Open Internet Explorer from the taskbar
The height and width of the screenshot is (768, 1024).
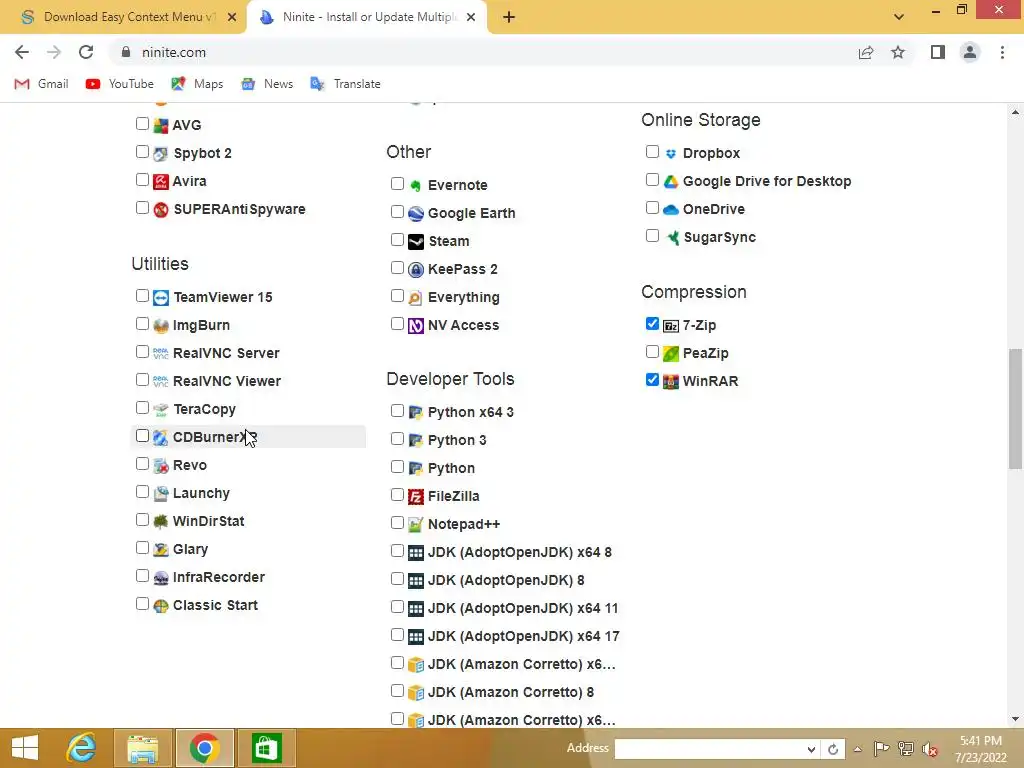click(x=82, y=748)
